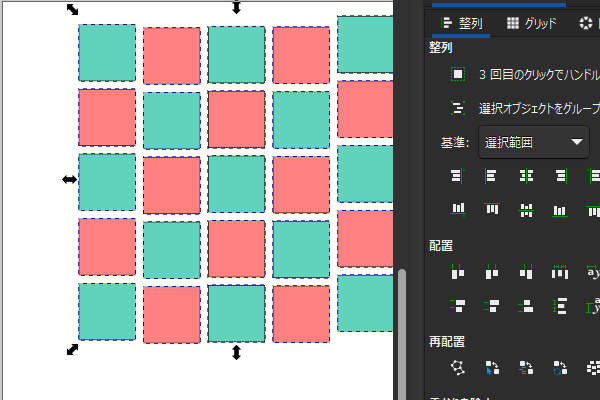Open the 基準 dropdown showing 選択範囲
Image resolution: width=600 pixels, height=400 pixels.
click(534, 142)
